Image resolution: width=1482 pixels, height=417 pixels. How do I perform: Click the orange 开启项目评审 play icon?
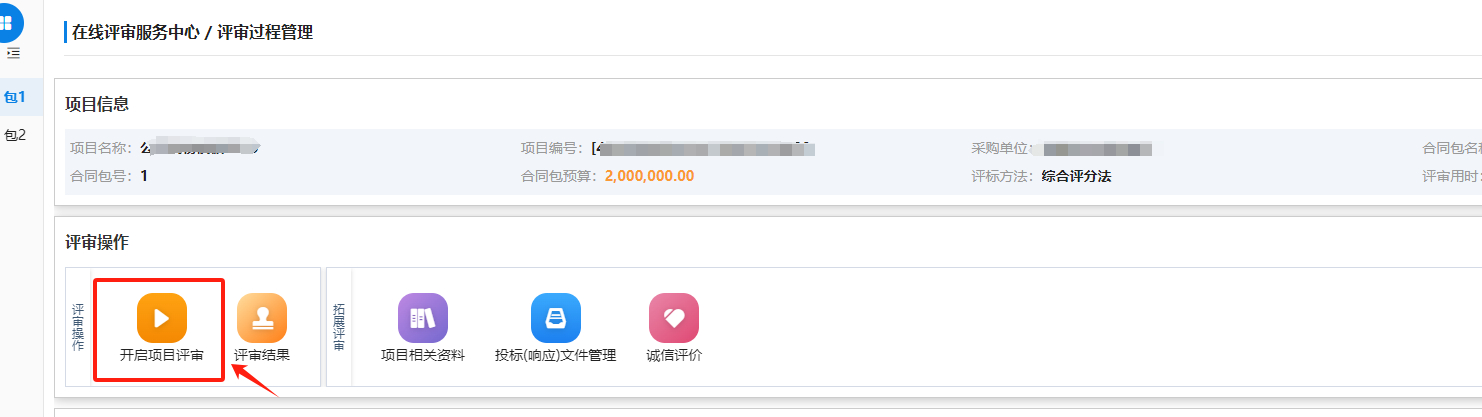tap(162, 318)
